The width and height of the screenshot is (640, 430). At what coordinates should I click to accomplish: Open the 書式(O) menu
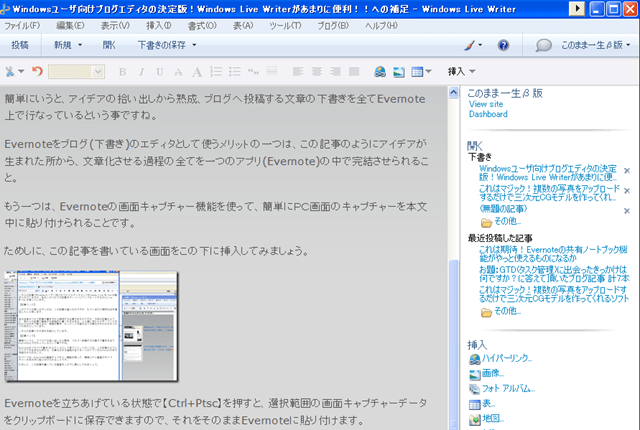[202, 26]
